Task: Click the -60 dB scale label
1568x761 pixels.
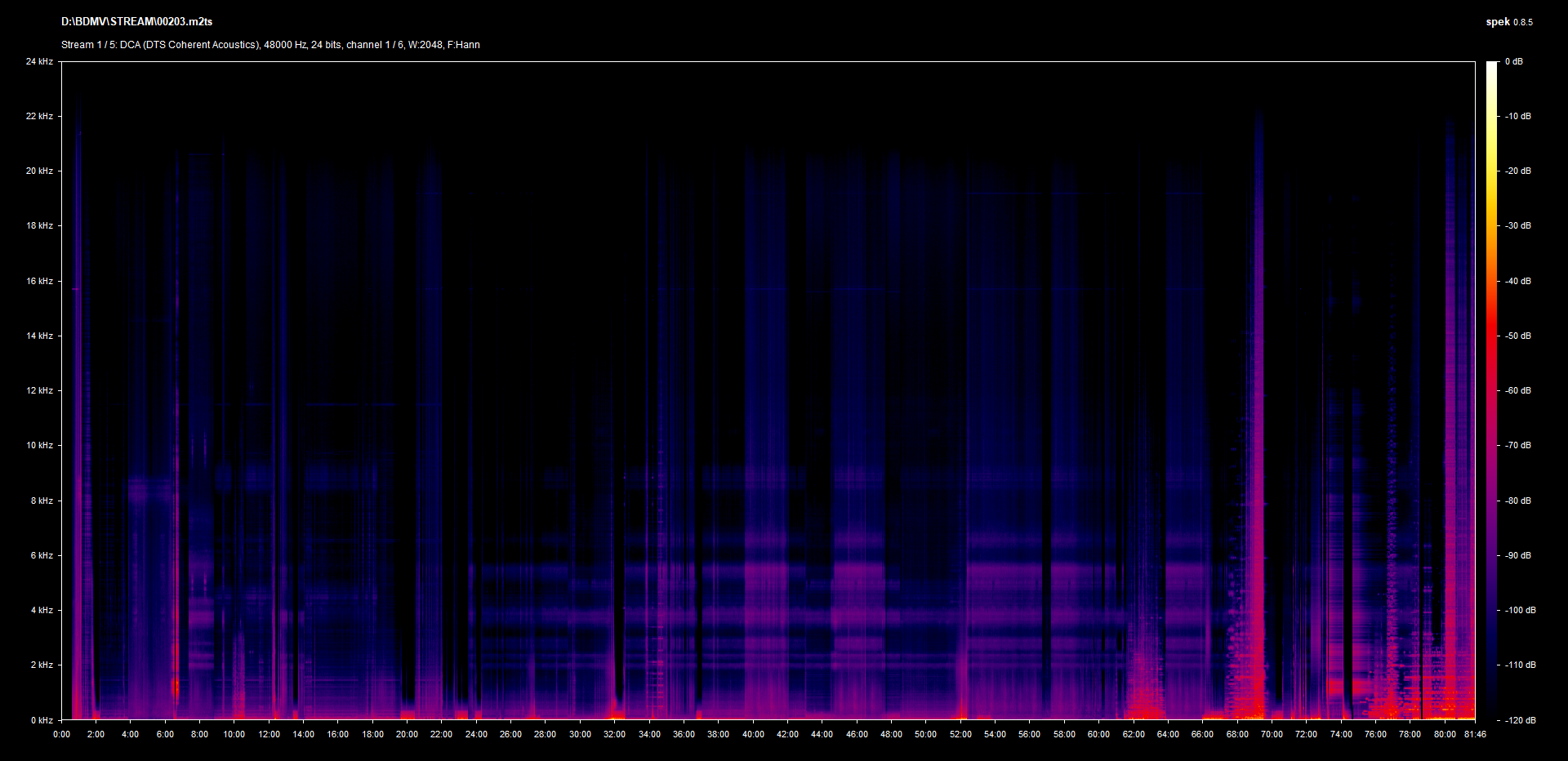Action: coord(1517,391)
